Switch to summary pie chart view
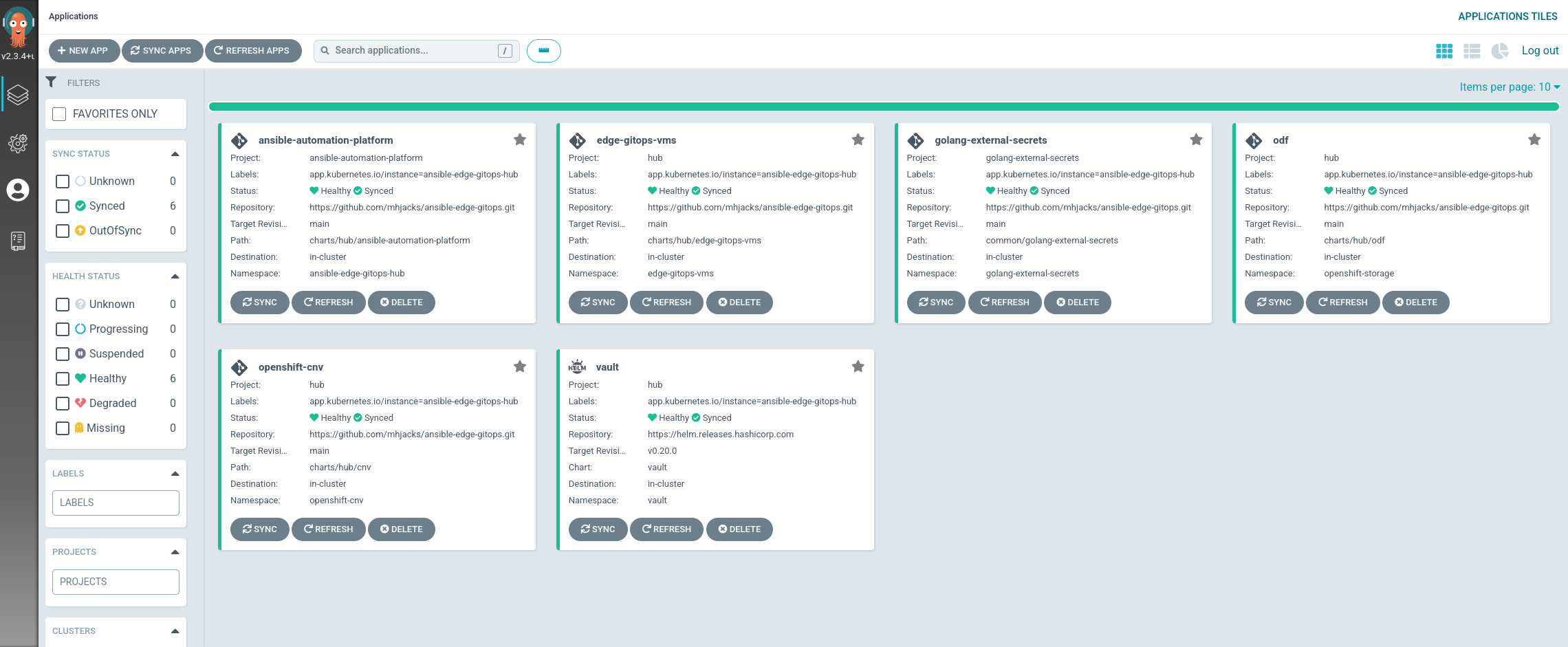 [x=1500, y=51]
